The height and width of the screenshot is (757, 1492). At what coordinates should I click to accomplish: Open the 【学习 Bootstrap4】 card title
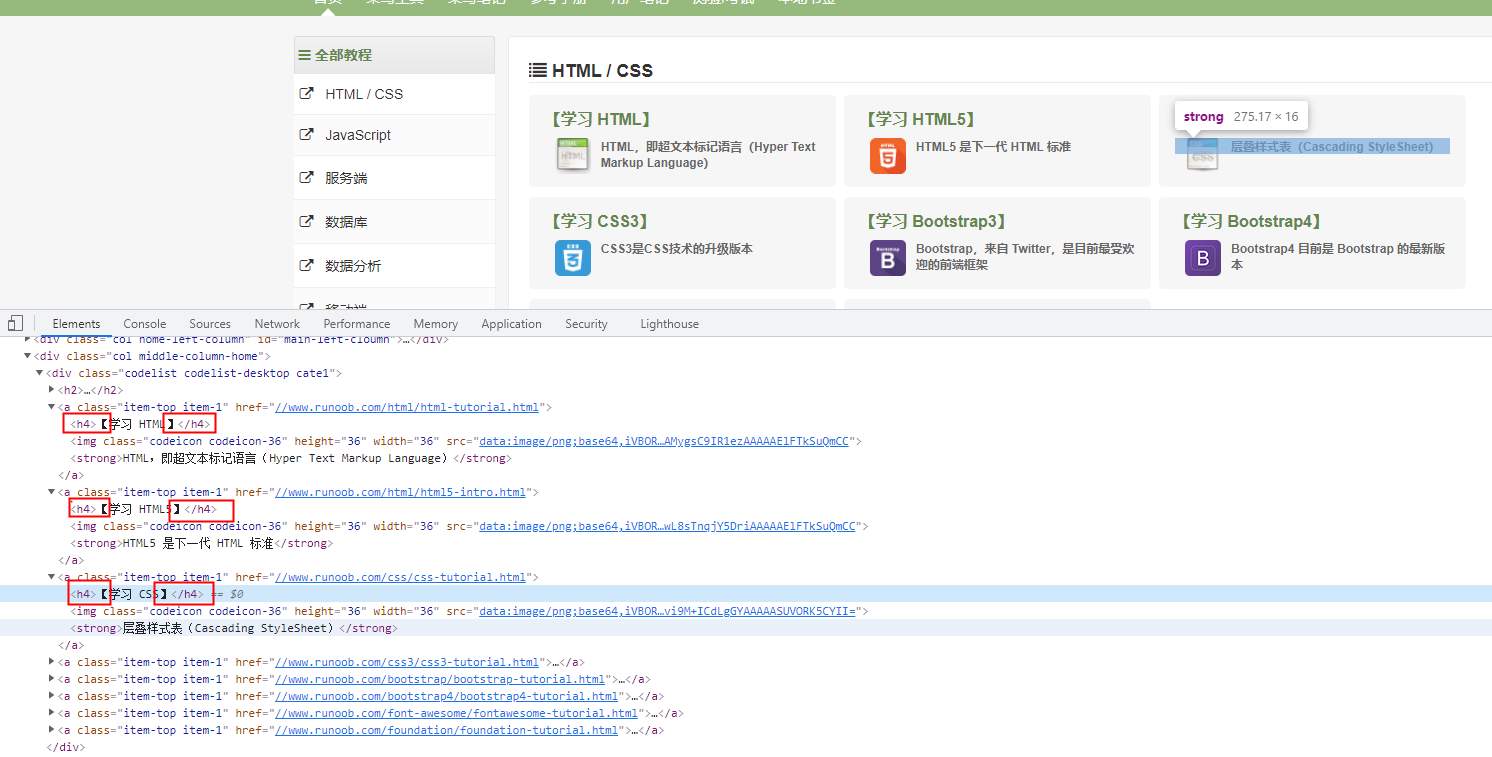tap(1251, 221)
